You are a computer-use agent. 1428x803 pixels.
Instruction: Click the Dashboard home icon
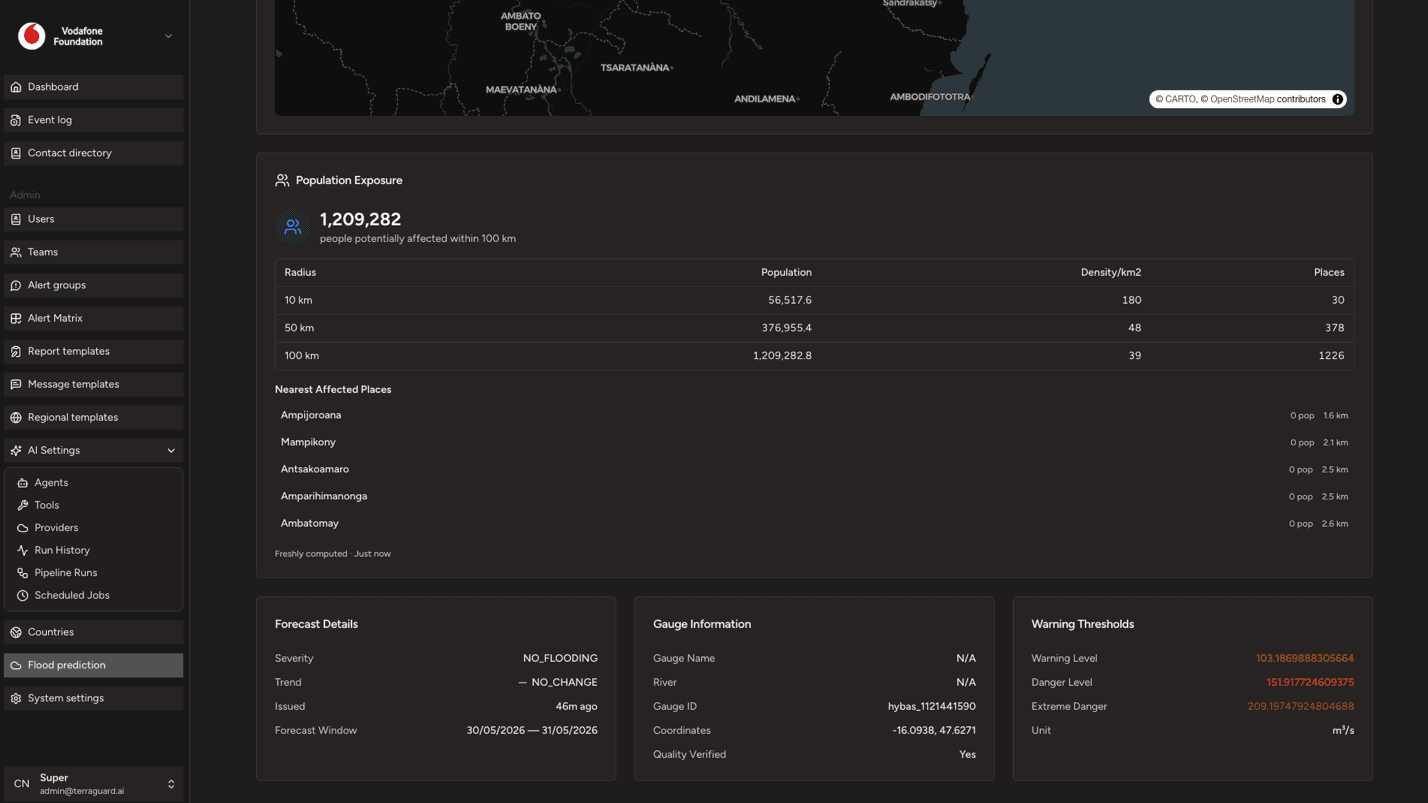click(16, 87)
